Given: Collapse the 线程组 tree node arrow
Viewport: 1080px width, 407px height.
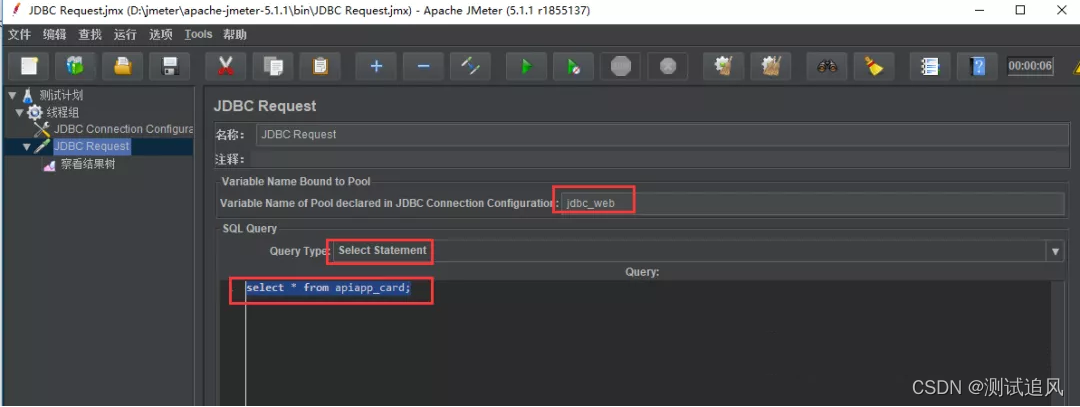Looking at the screenshot, I should pyautogui.click(x=20, y=112).
